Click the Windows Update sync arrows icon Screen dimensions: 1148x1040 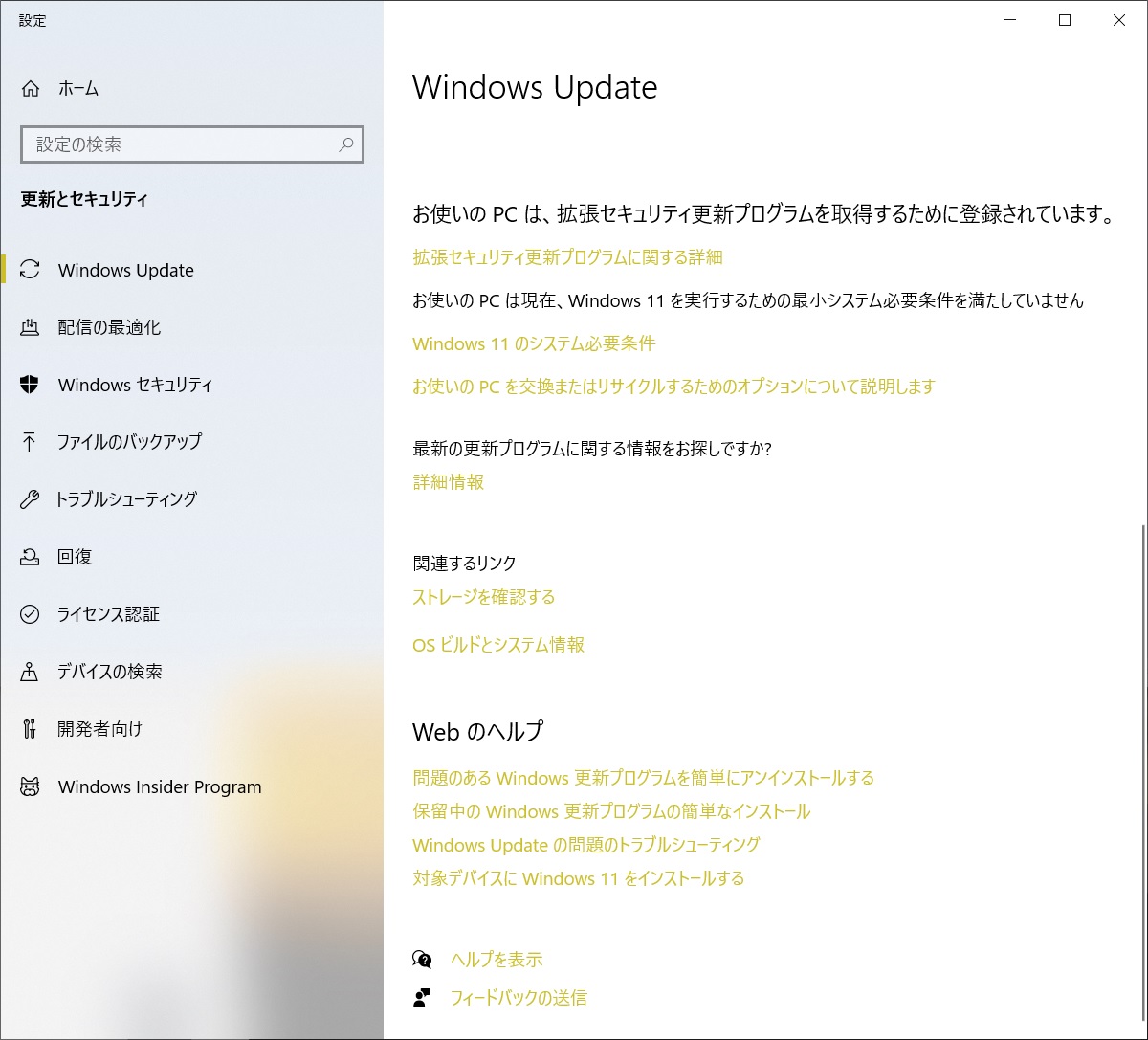[x=30, y=270]
